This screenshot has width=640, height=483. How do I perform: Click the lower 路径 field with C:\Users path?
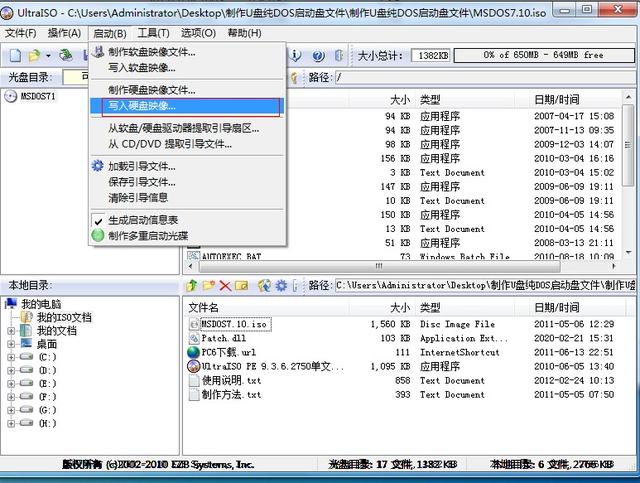485,285
